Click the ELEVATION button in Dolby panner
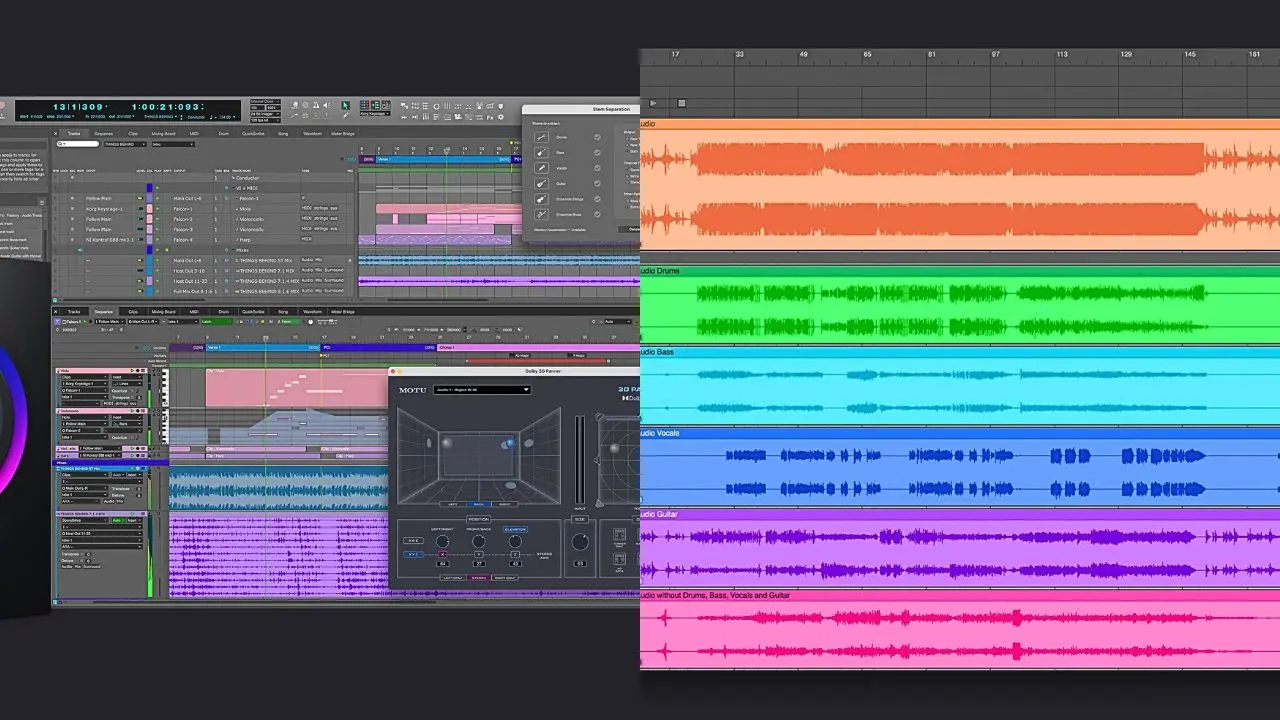This screenshot has width=1280, height=720. pos(515,529)
